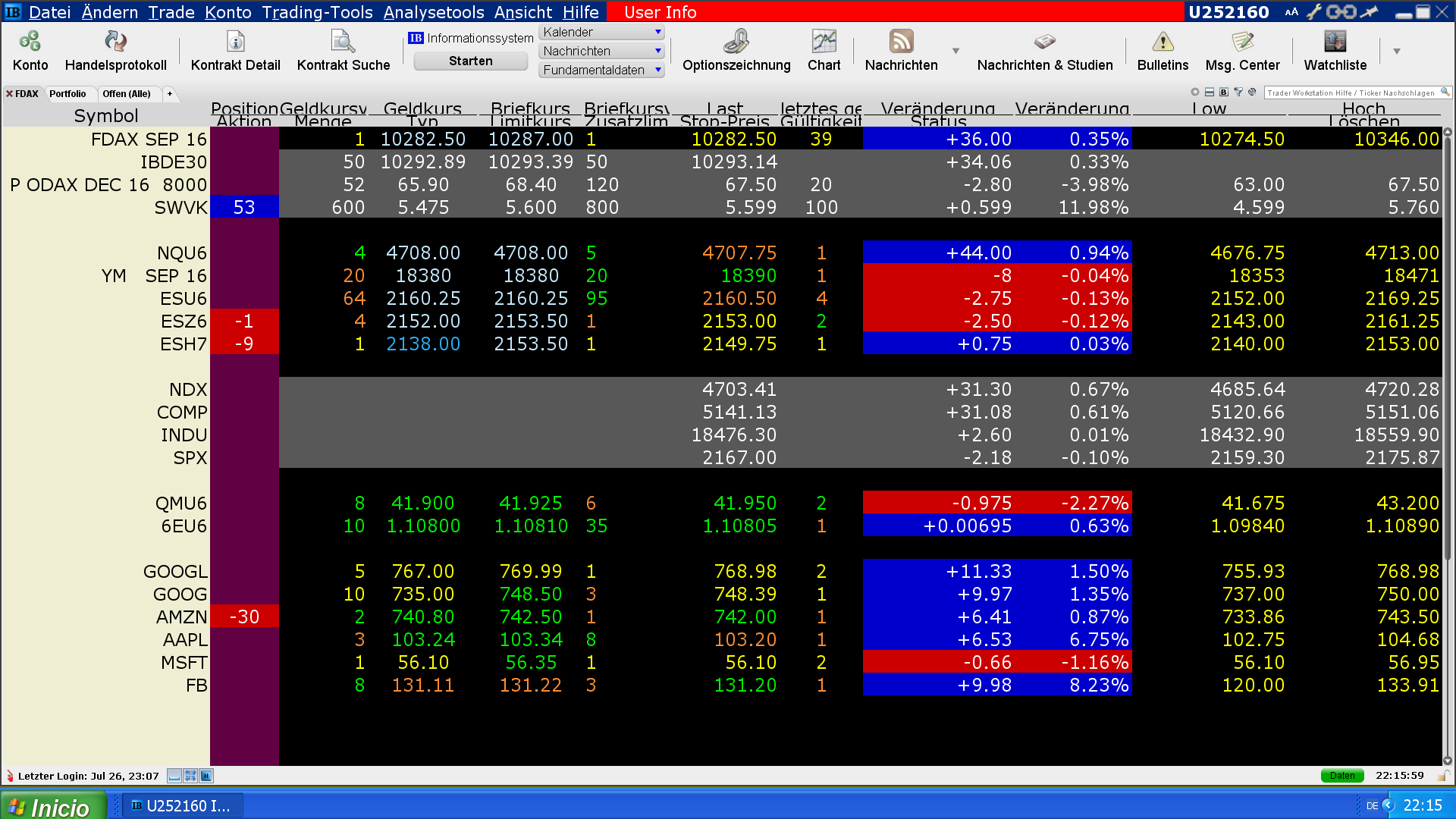The image size is (1456, 819).
Task: Click the green Daten status button
Action: [1341, 776]
